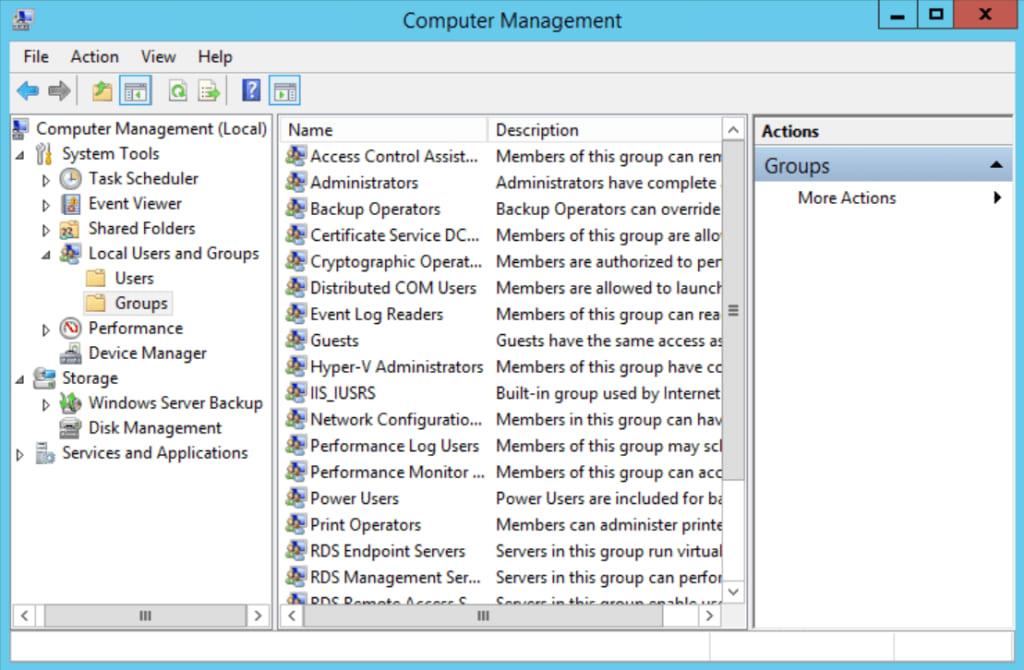The image size is (1024, 670).
Task: Sort the list by the Name column
Action: [x=384, y=130]
